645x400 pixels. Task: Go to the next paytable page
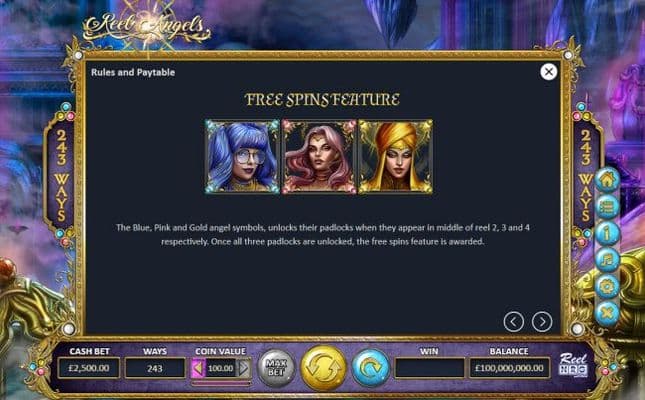tap(542, 321)
